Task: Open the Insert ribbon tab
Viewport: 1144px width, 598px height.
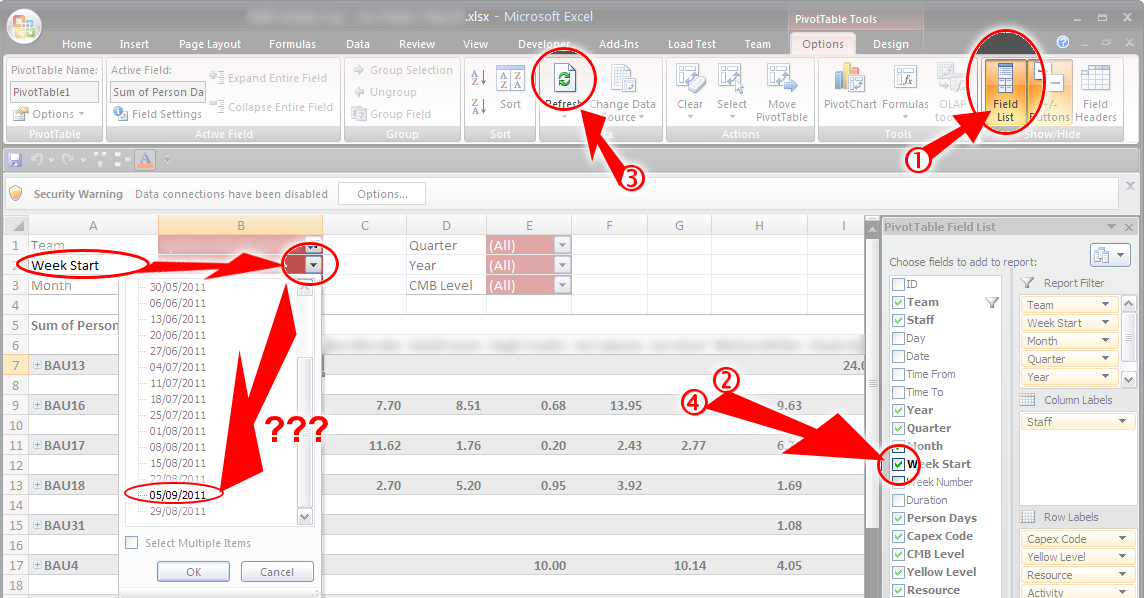Action: [x=134, y=44]
